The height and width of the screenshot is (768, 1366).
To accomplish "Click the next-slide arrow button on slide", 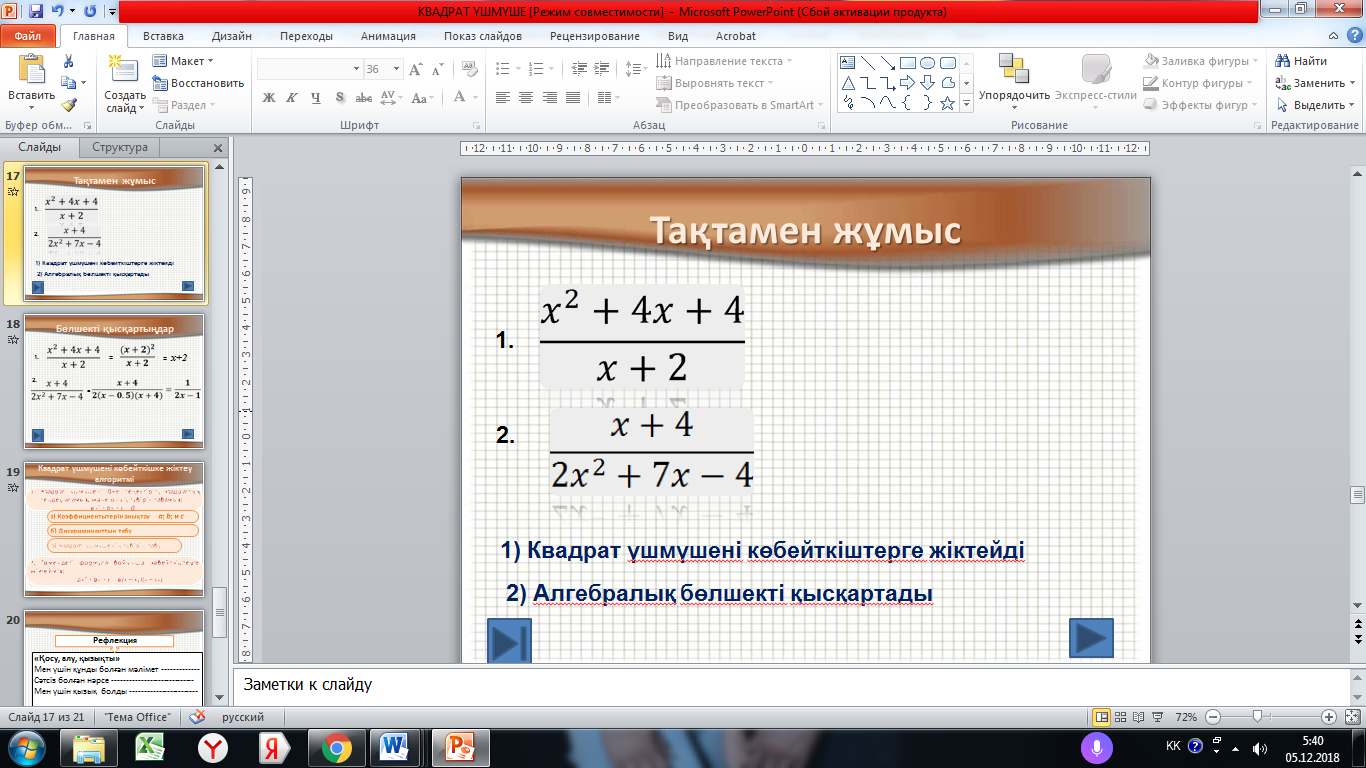I will pyautogui.click(x=1090, y=638).
